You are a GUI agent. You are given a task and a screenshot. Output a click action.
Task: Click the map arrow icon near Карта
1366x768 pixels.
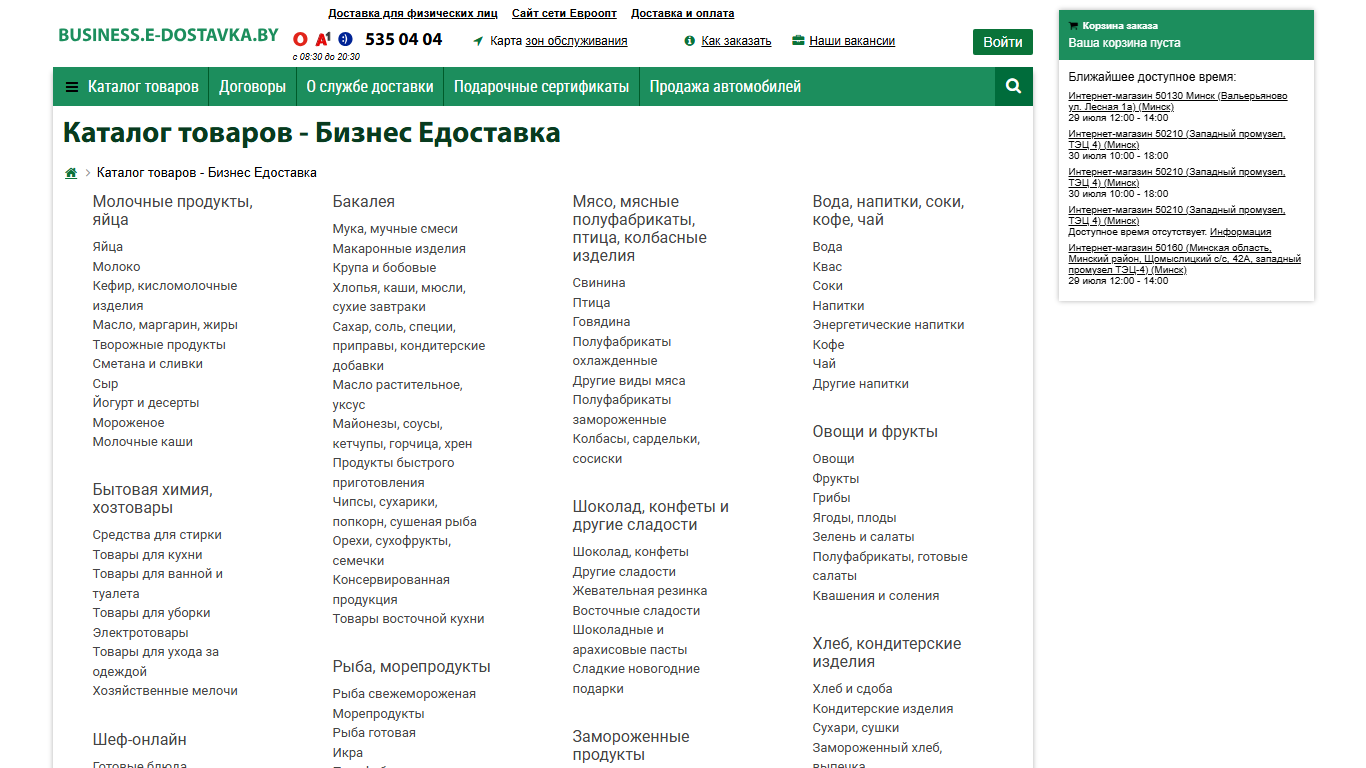click(478, 41)
